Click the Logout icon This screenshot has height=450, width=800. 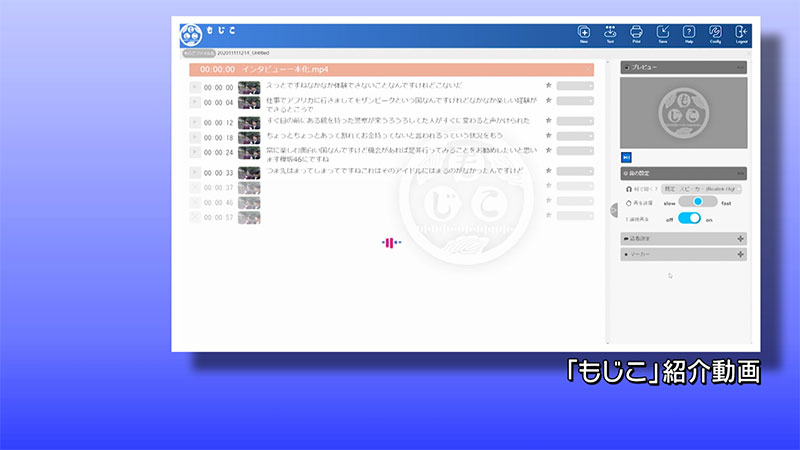(741, 34)
